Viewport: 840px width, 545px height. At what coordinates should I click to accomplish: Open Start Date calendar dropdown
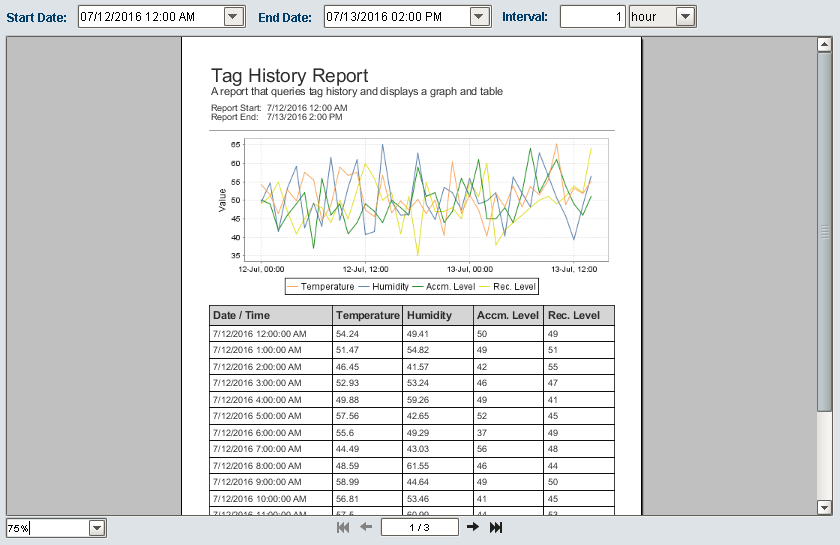click(234, 17)
